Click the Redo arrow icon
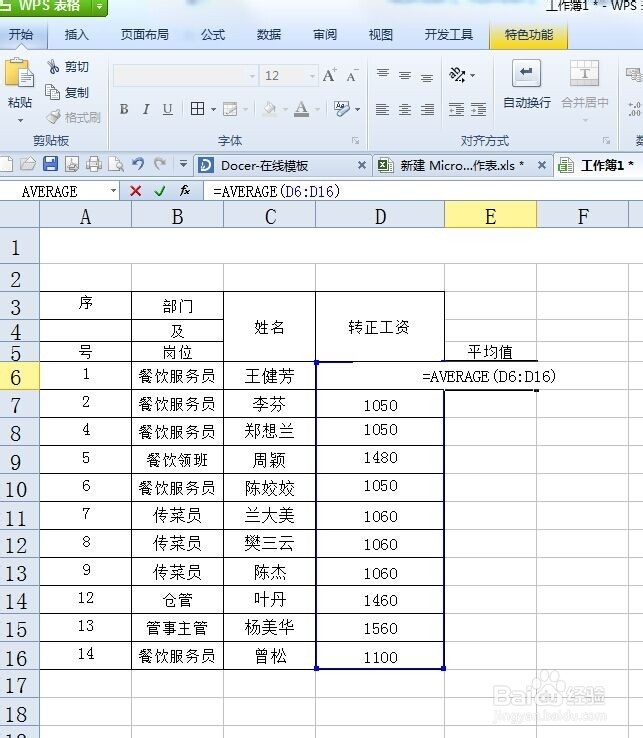This screenshot has width=643, height=738. [x=161, y=164]
